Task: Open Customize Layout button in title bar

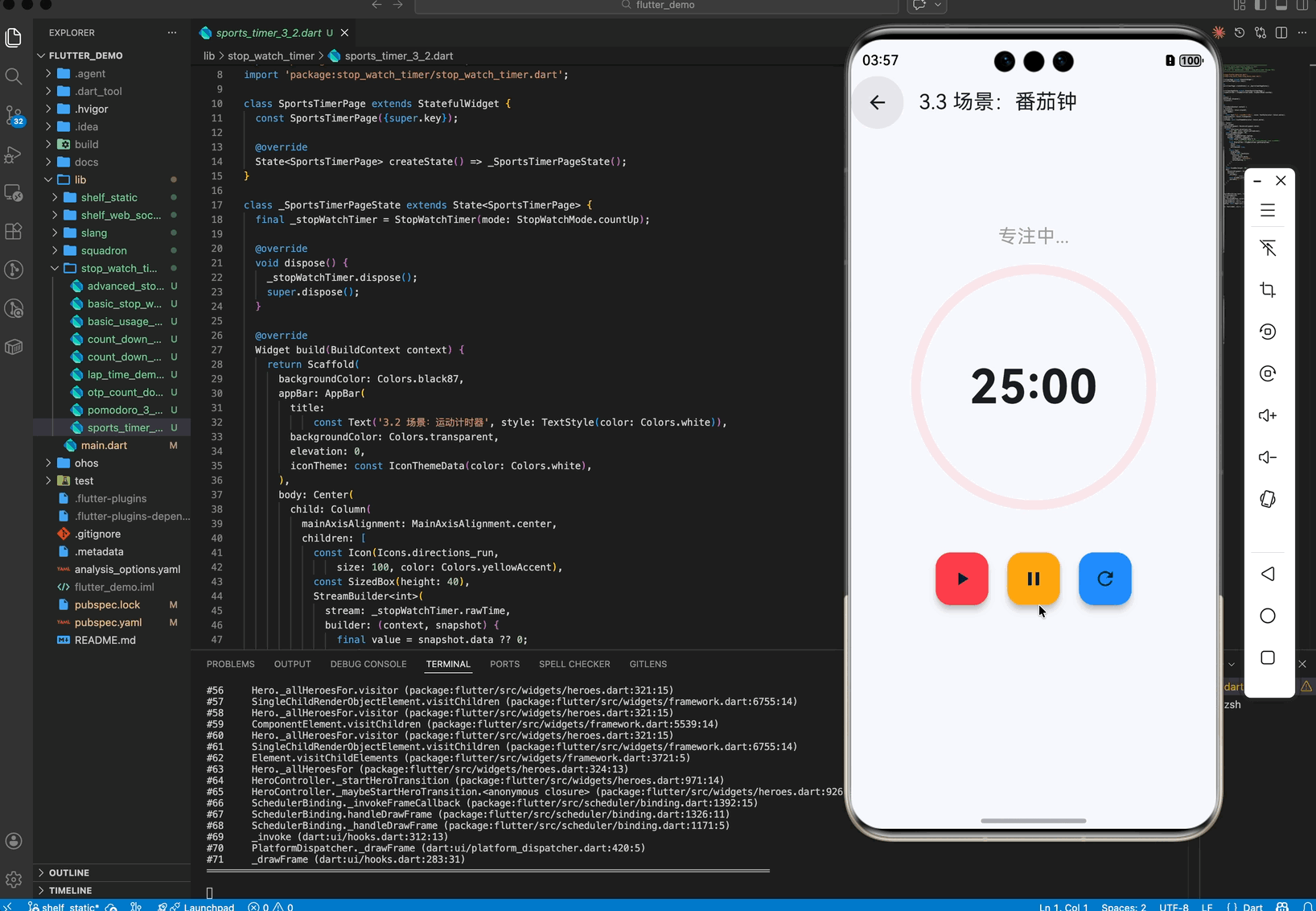Action: 1240,5
